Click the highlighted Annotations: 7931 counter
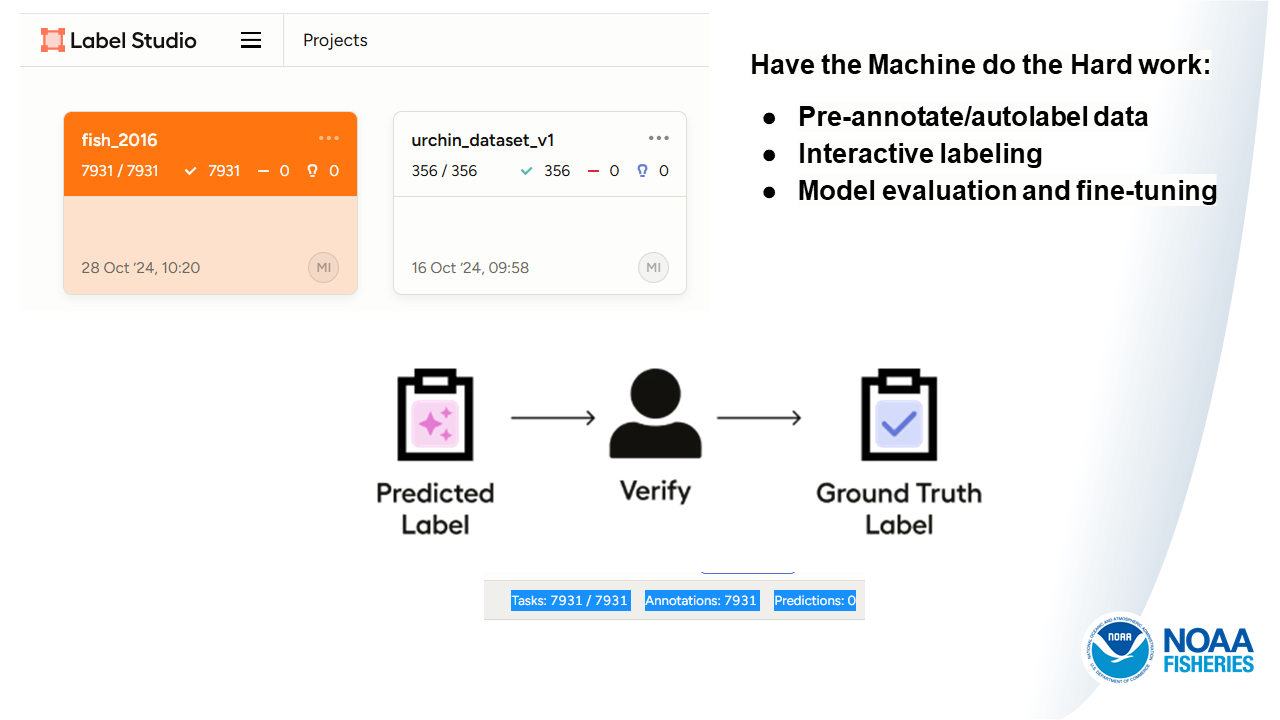This screenshot has height=720, width=1280. [701, 601]
